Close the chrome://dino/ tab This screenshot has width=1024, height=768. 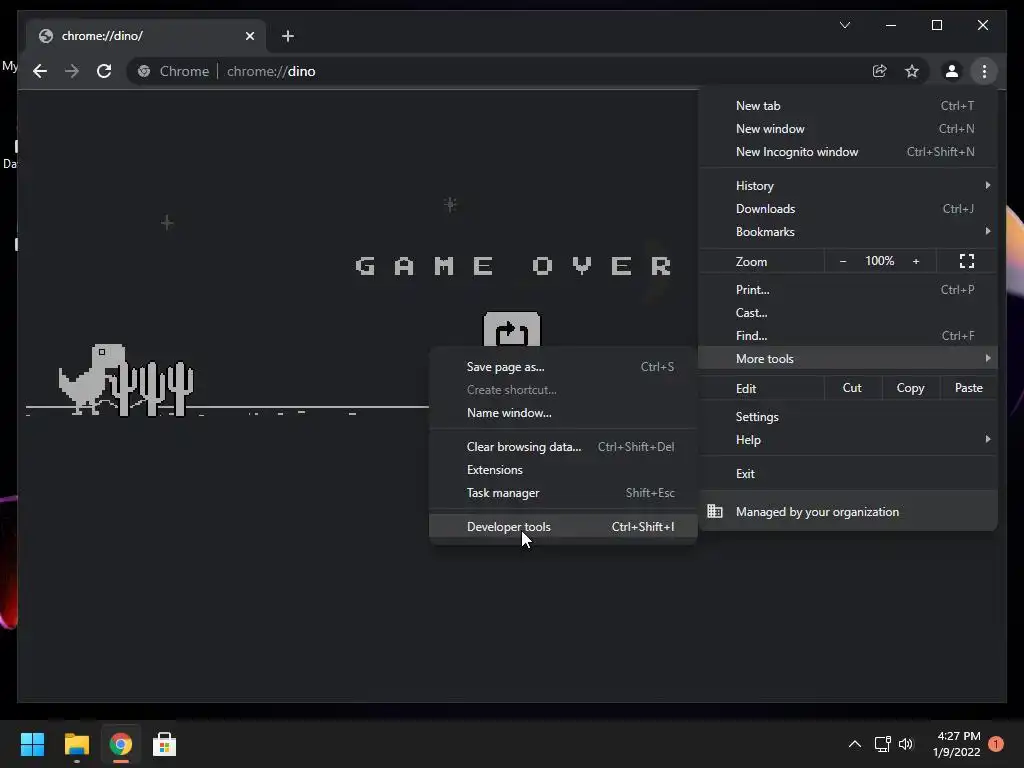point(249,36)
